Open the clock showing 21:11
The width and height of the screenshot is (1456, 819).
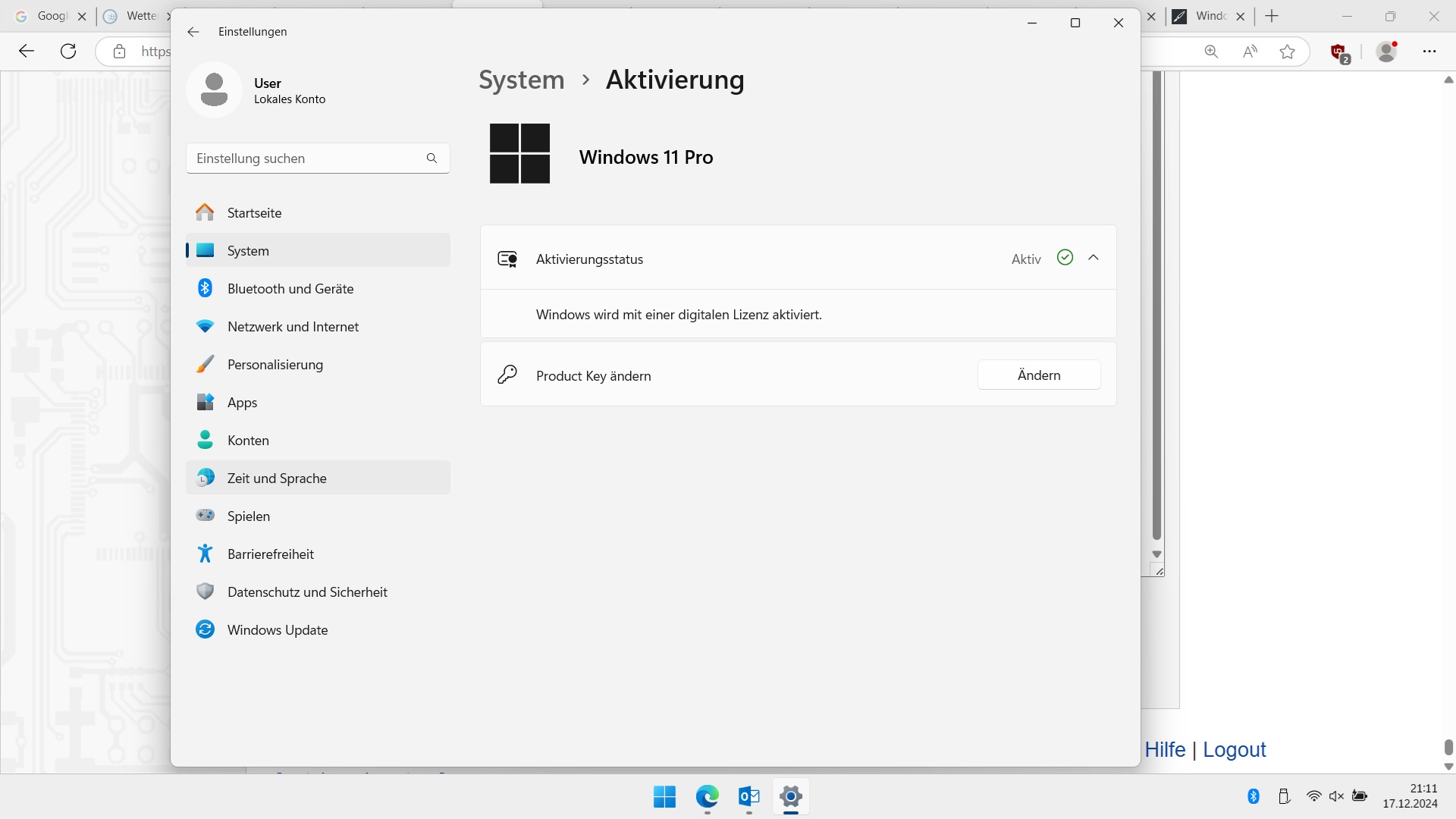pos(1410,796)
